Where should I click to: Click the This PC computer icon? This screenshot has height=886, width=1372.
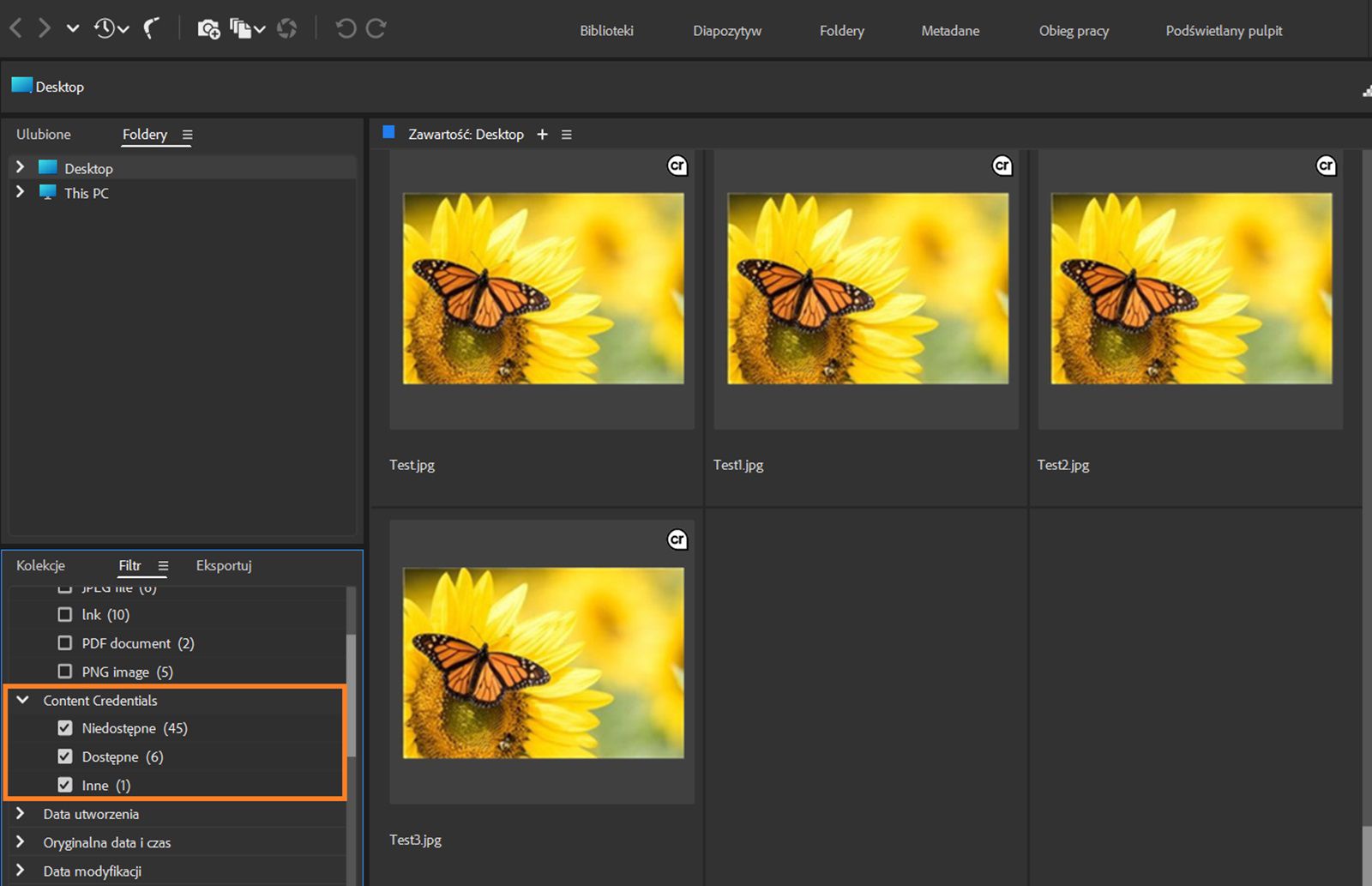coord(48,192)
